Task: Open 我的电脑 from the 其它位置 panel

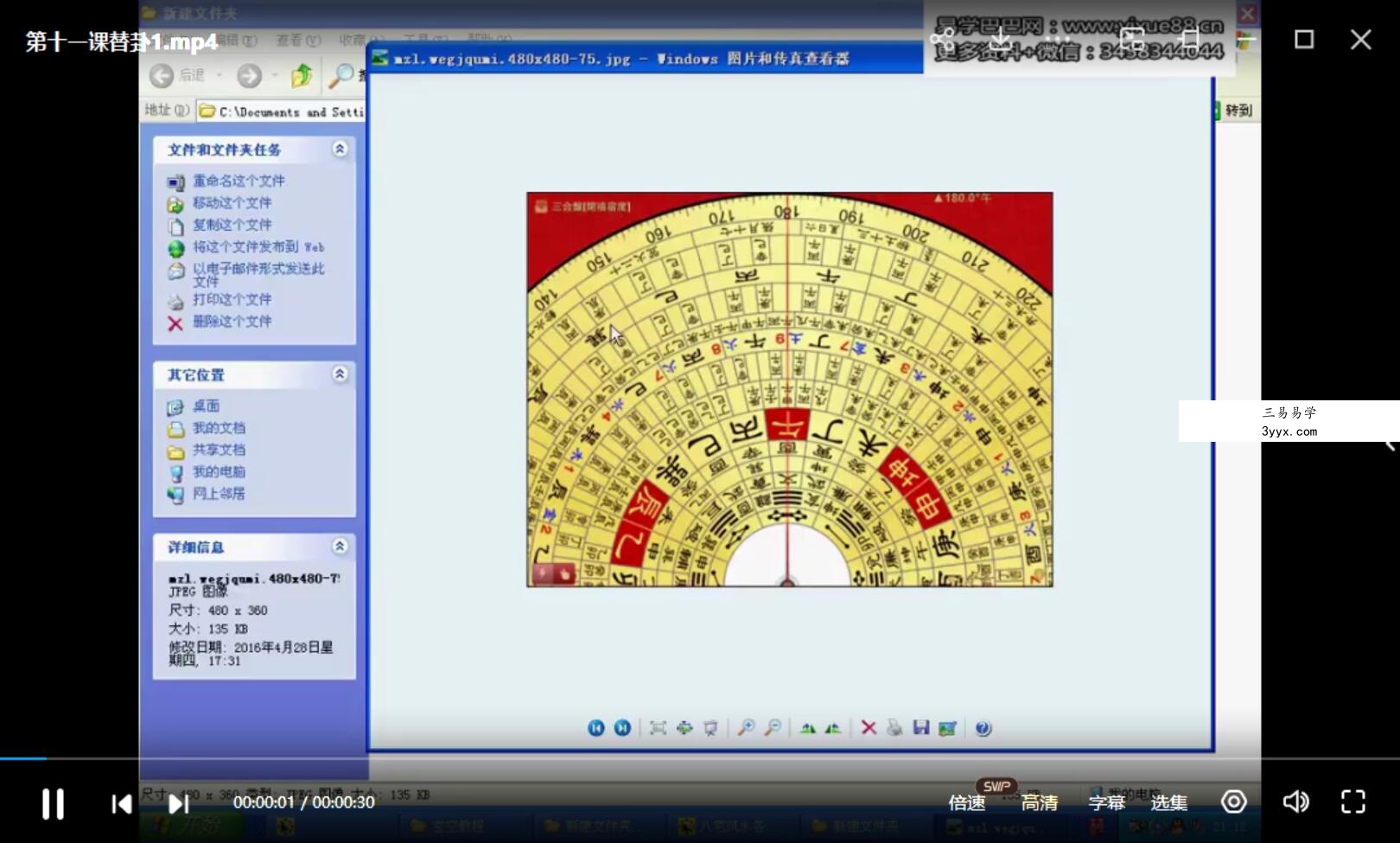Action: coord(219,472)
